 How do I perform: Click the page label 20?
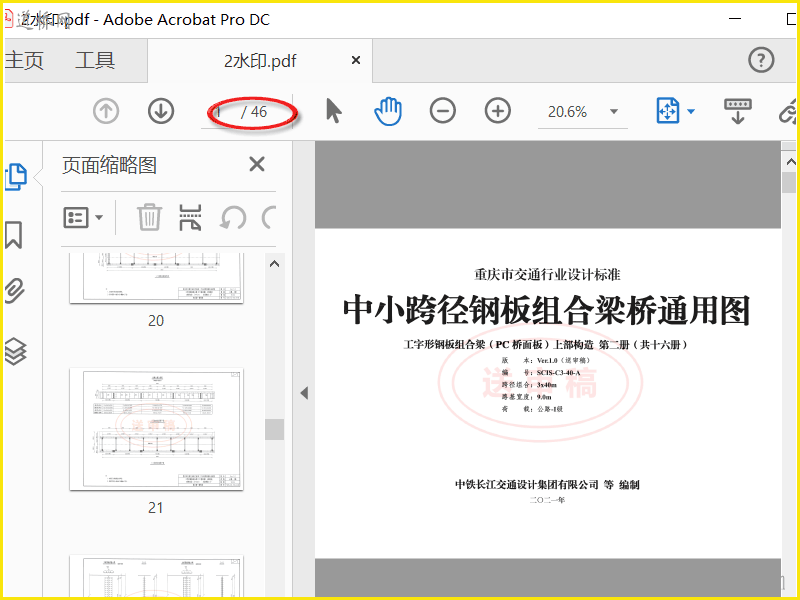coord(156,320)
